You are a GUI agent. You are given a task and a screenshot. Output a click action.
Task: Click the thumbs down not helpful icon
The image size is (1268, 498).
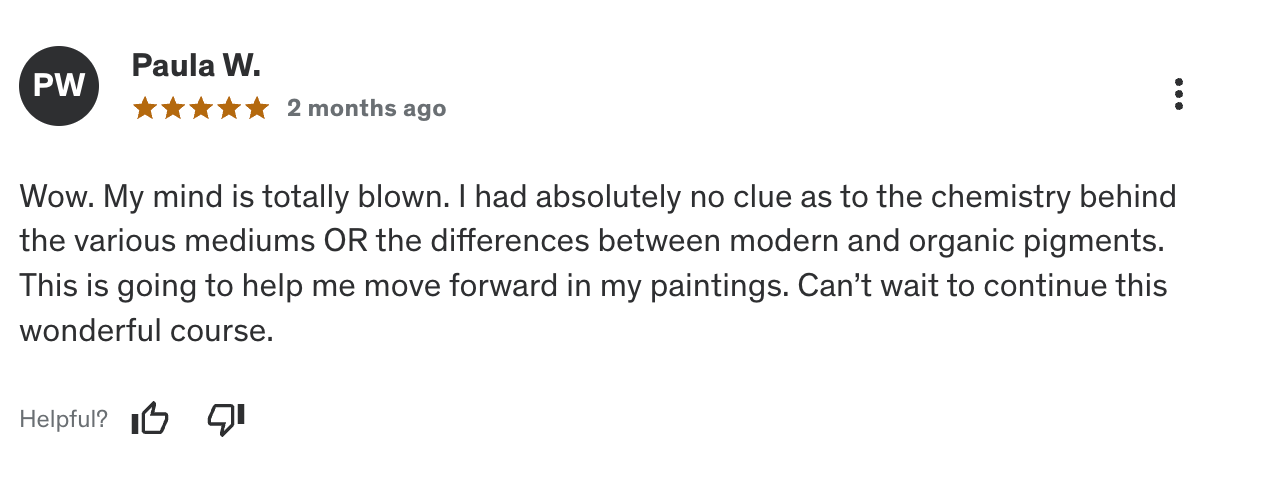(226, 420)
